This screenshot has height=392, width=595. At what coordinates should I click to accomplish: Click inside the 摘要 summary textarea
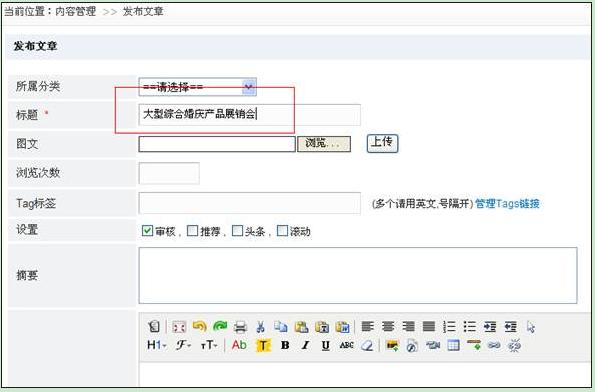pyautogui.click(x=358, y=275)
